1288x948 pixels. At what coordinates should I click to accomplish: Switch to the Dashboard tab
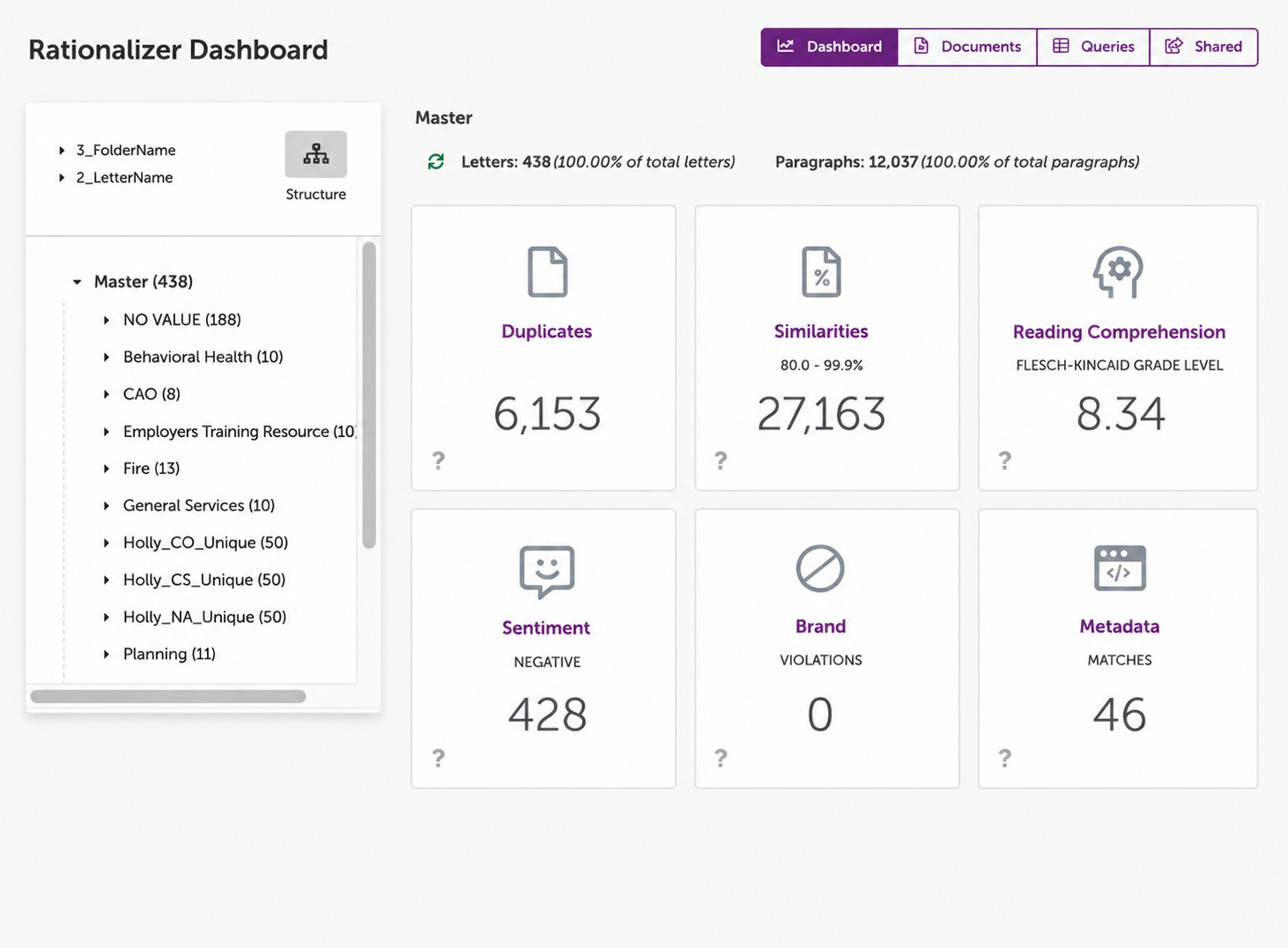[829, 47]
